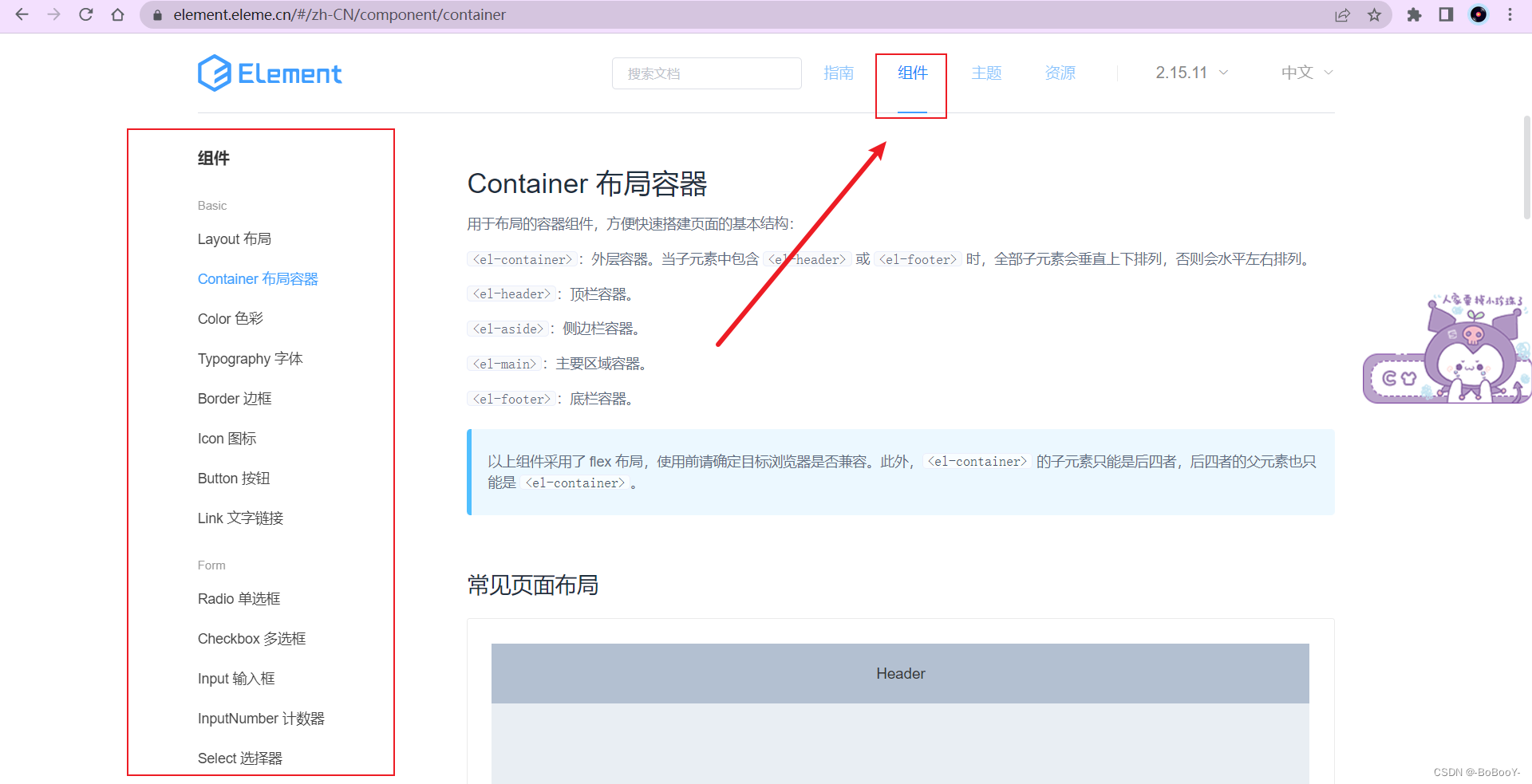Click the share page icon
Image resolution: width=1532 pixels, height=784 pixels.
1343,14
